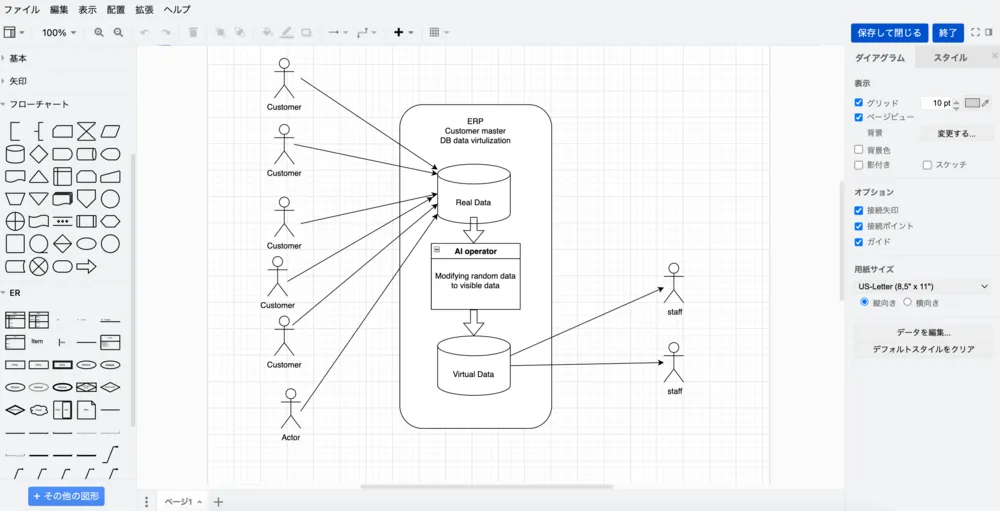Open the US-Letter paper size dropdown
This screenshot has width=1000, height=511.
coord(923,286)
